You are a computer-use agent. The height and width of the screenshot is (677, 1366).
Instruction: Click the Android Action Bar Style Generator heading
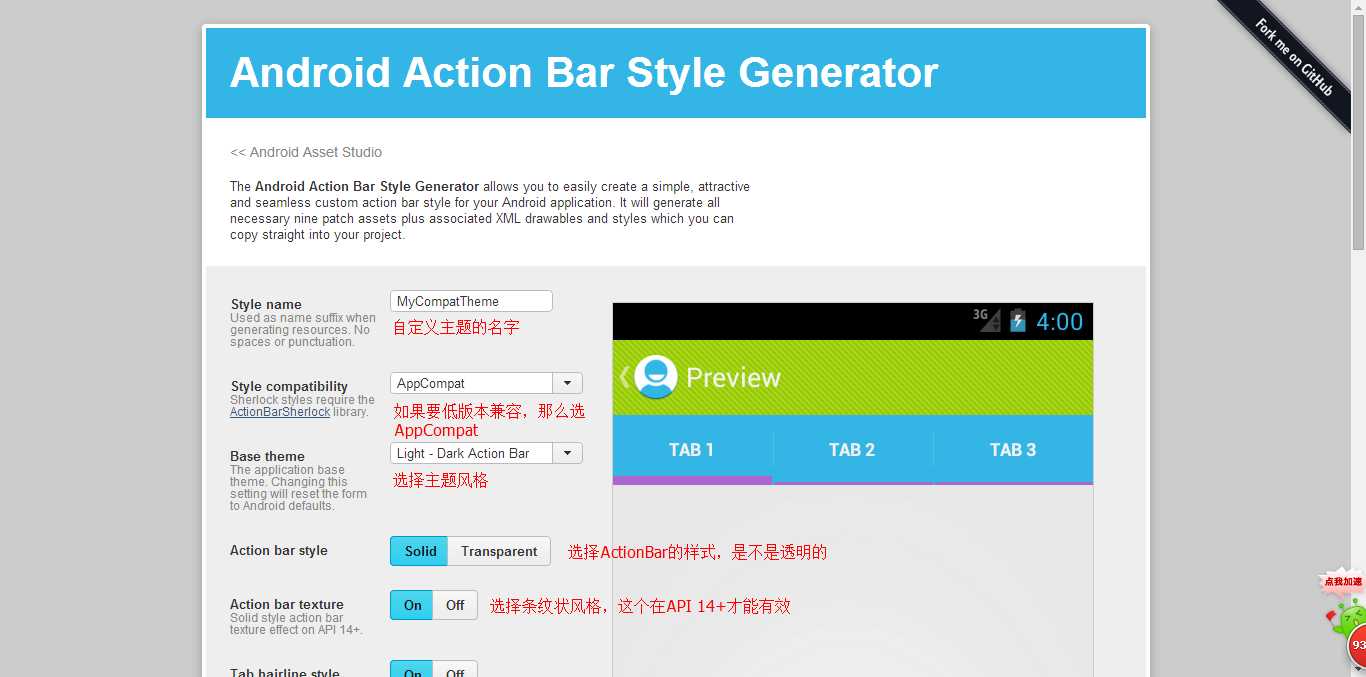[x=584, y=72]
